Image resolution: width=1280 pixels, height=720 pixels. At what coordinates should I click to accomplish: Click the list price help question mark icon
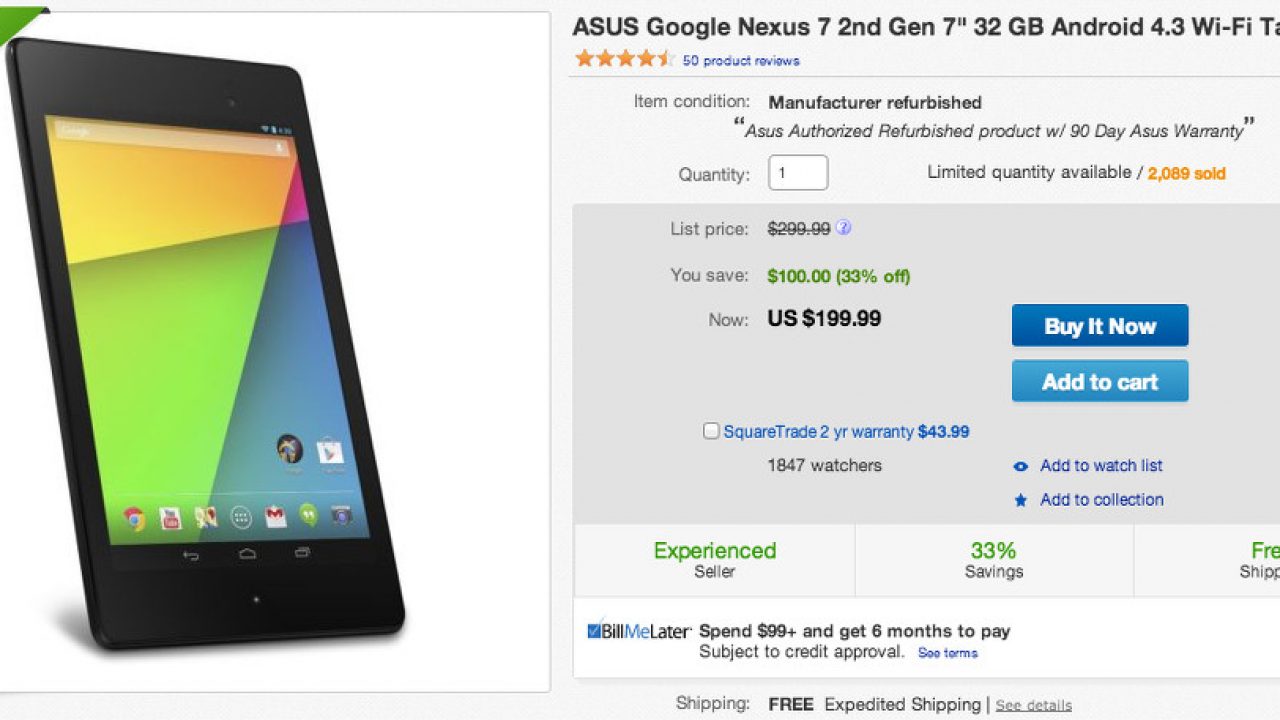[843, 228]
